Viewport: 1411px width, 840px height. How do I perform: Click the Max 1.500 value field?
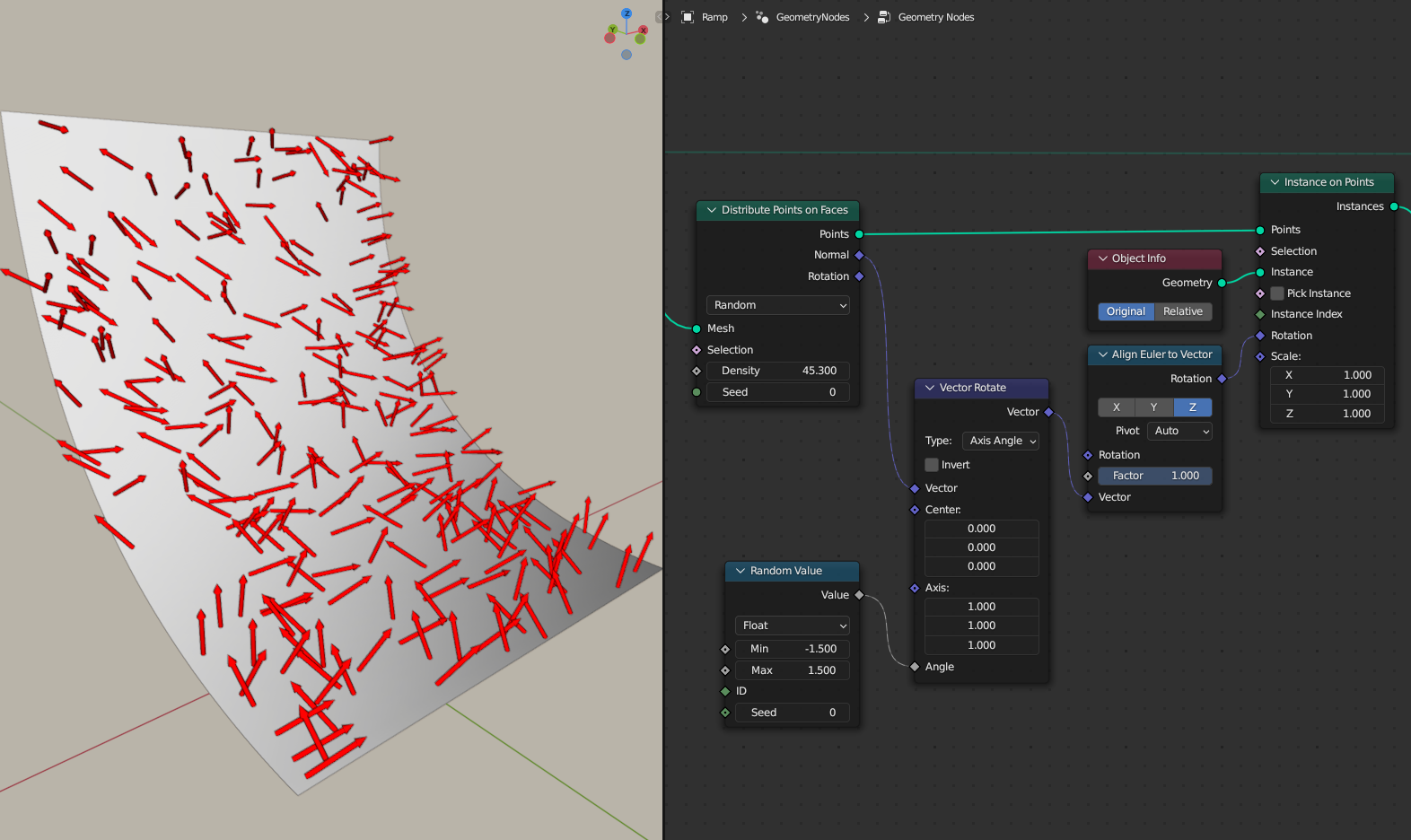792,670
